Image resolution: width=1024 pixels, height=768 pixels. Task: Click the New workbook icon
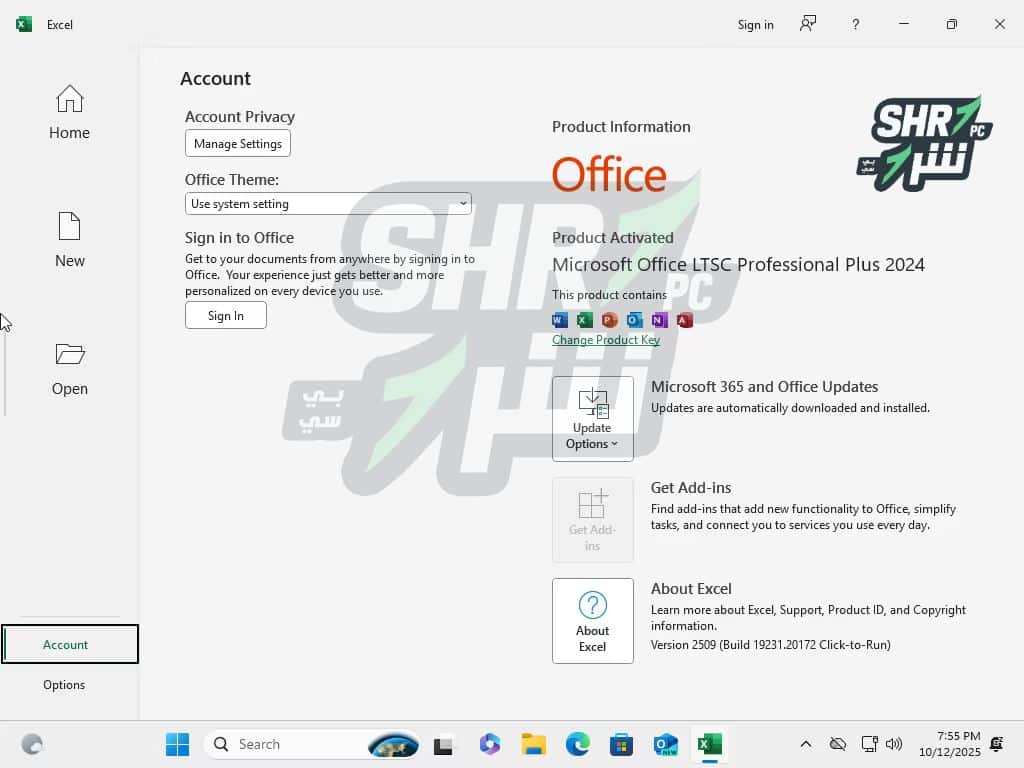click(x=69, y=227)
